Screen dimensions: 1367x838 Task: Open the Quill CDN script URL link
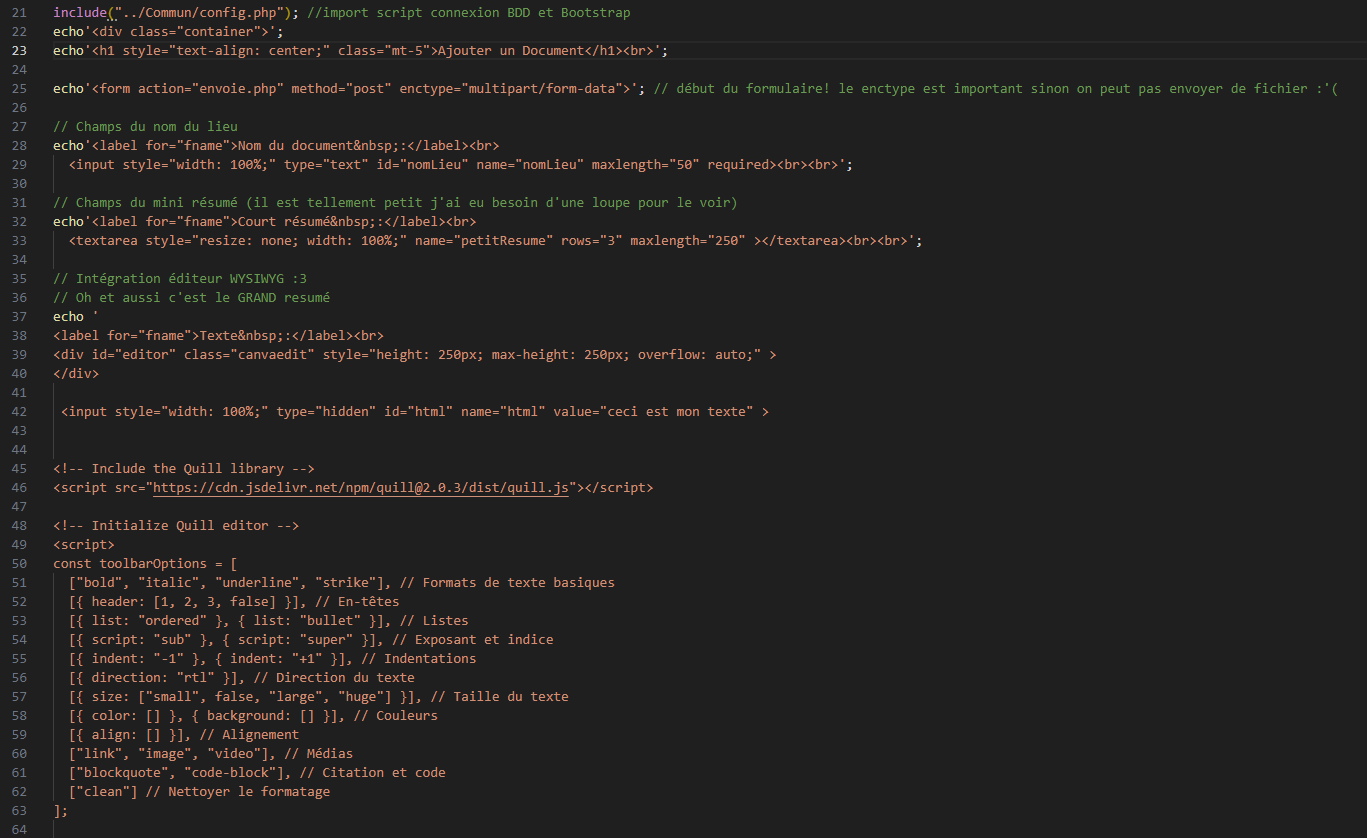[x=360, y=488]
